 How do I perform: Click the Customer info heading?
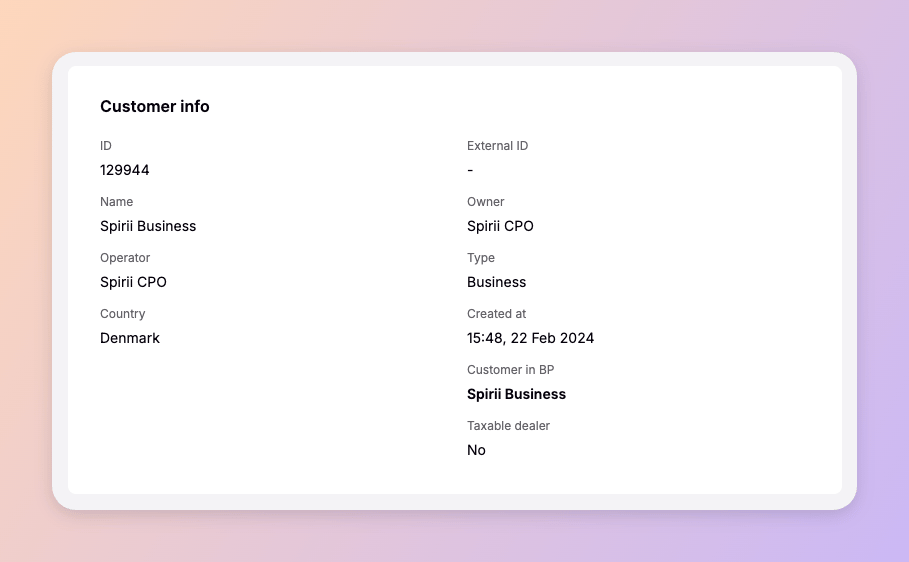pos(155,107)
